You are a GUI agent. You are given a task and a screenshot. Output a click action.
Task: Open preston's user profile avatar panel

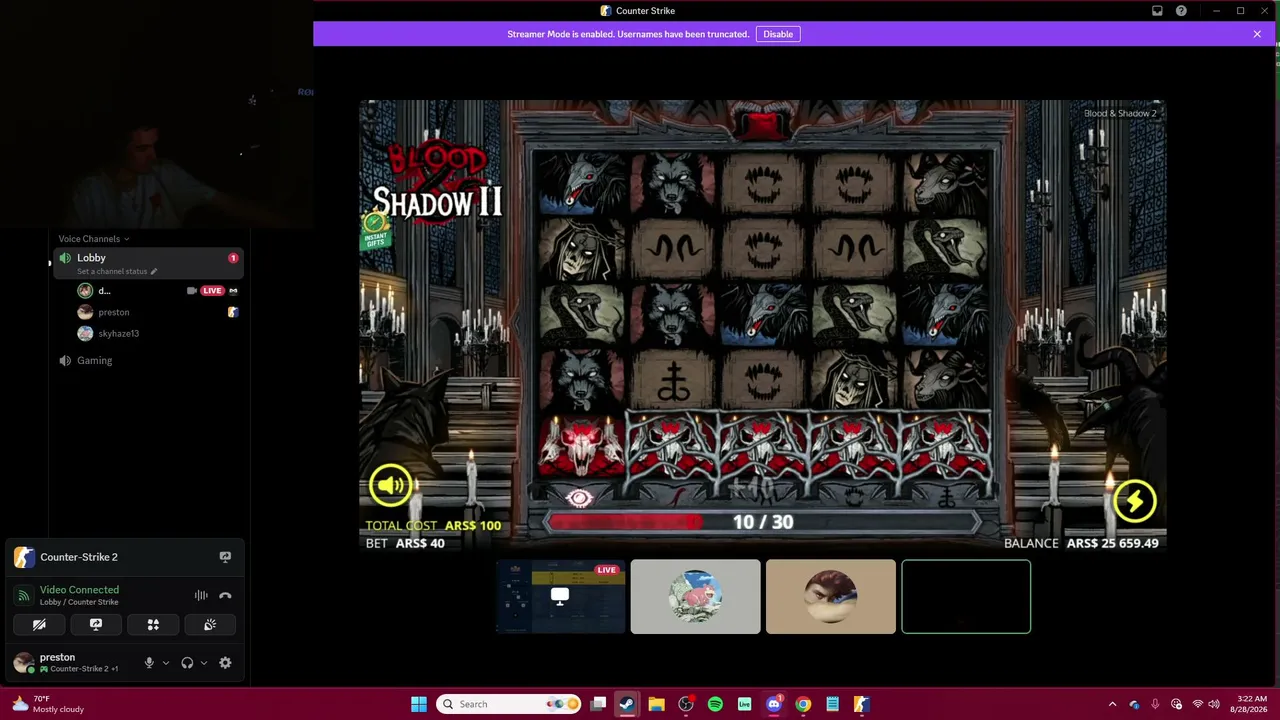point(24,662)
